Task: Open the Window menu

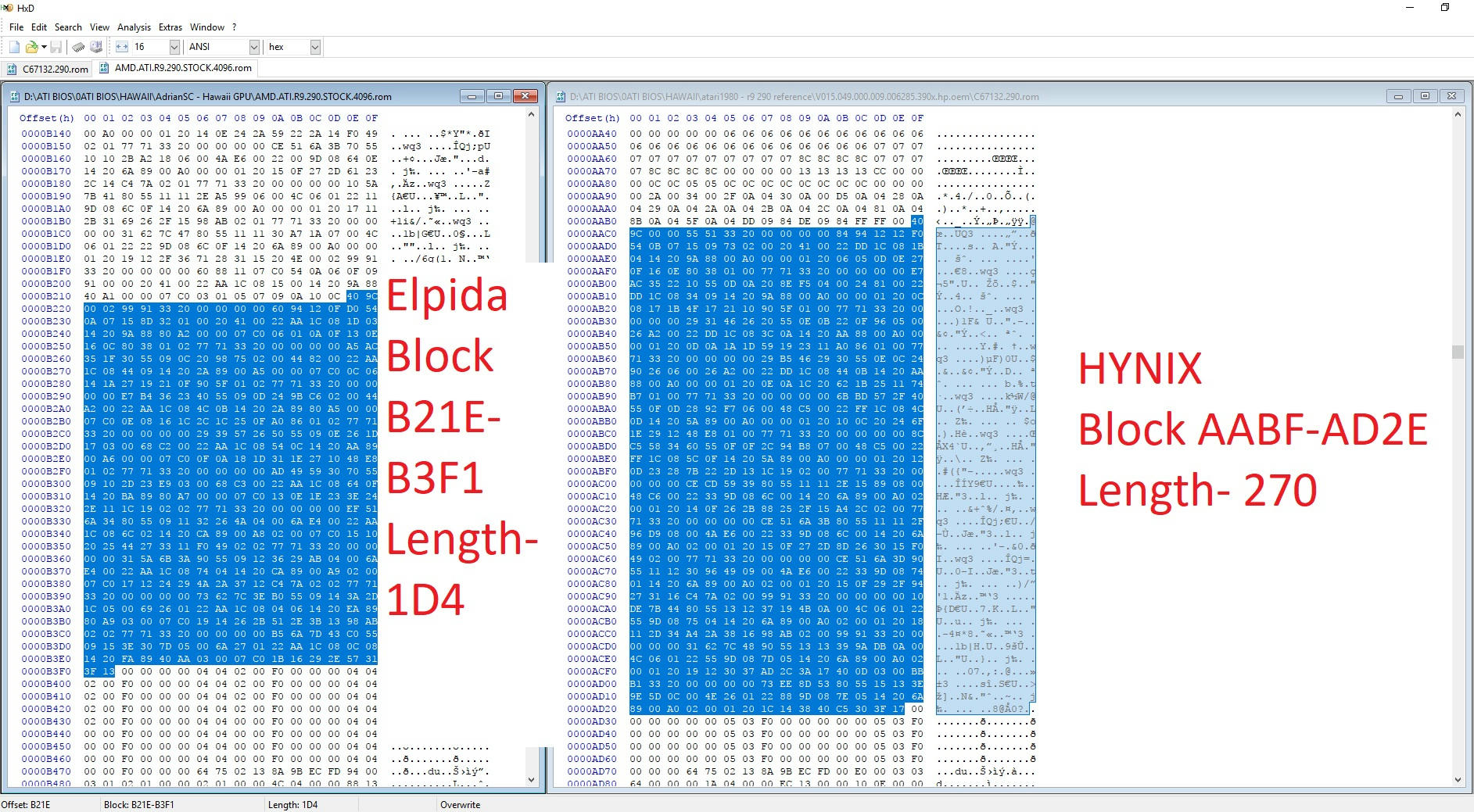Action: (x=206, y=27)
